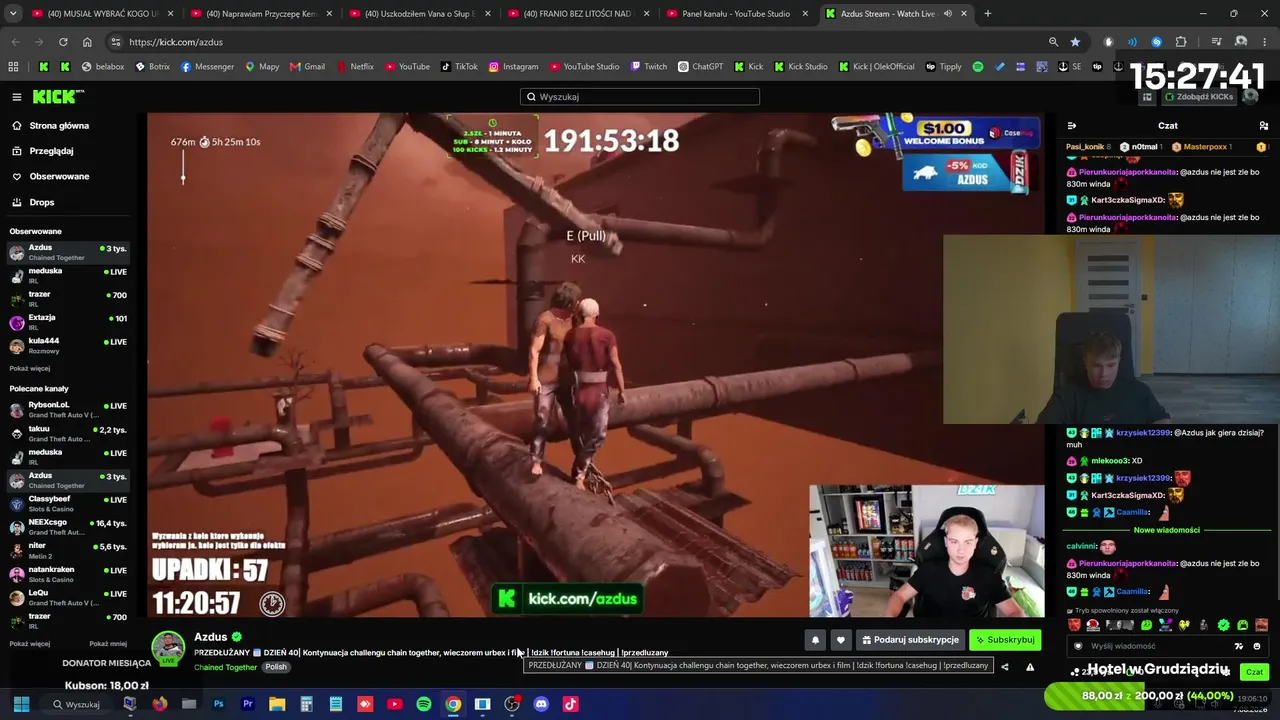Open the Kick Studio bookmark
The height and width of the screenshot is (720, 1280).
point(800,67)
